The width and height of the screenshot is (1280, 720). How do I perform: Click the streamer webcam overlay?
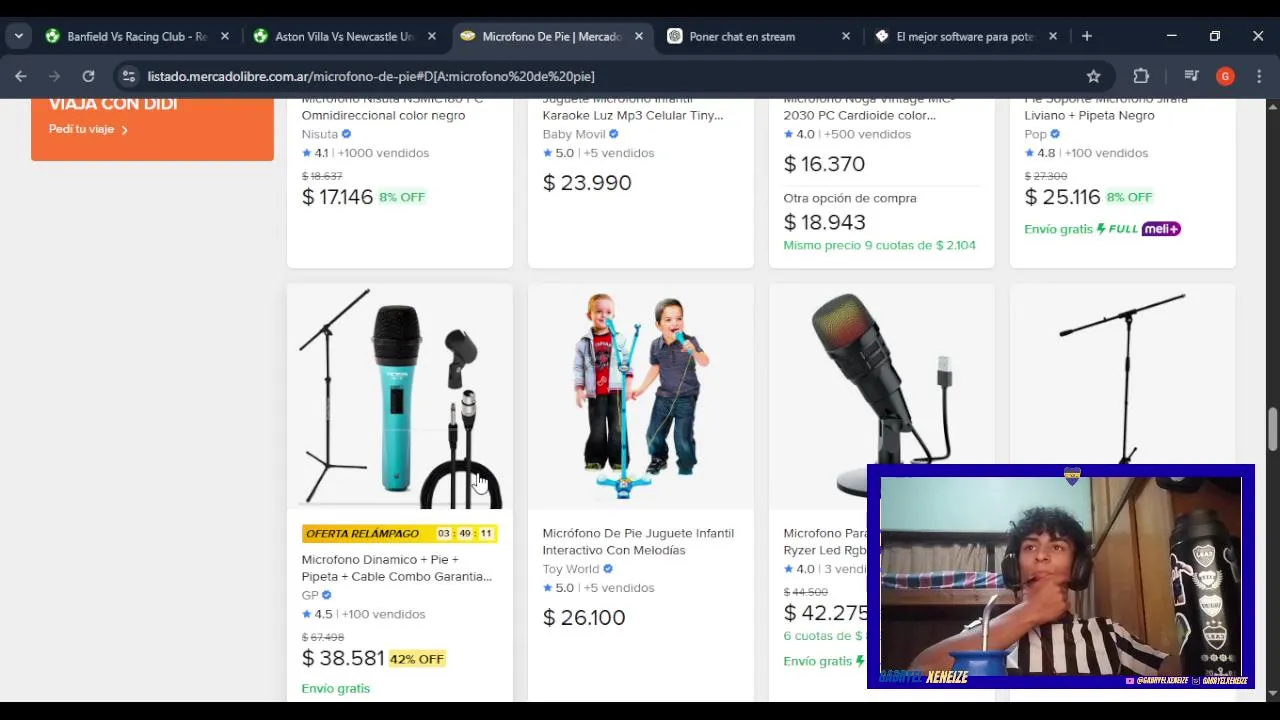pos(1061,577)
